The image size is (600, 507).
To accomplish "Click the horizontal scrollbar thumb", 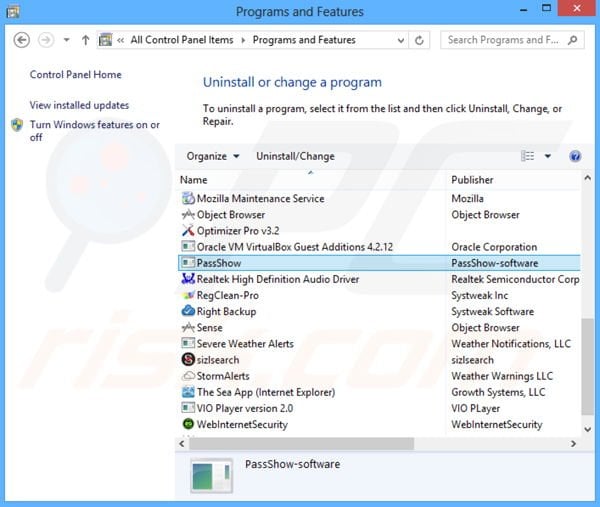I will (x=302, y=443).
